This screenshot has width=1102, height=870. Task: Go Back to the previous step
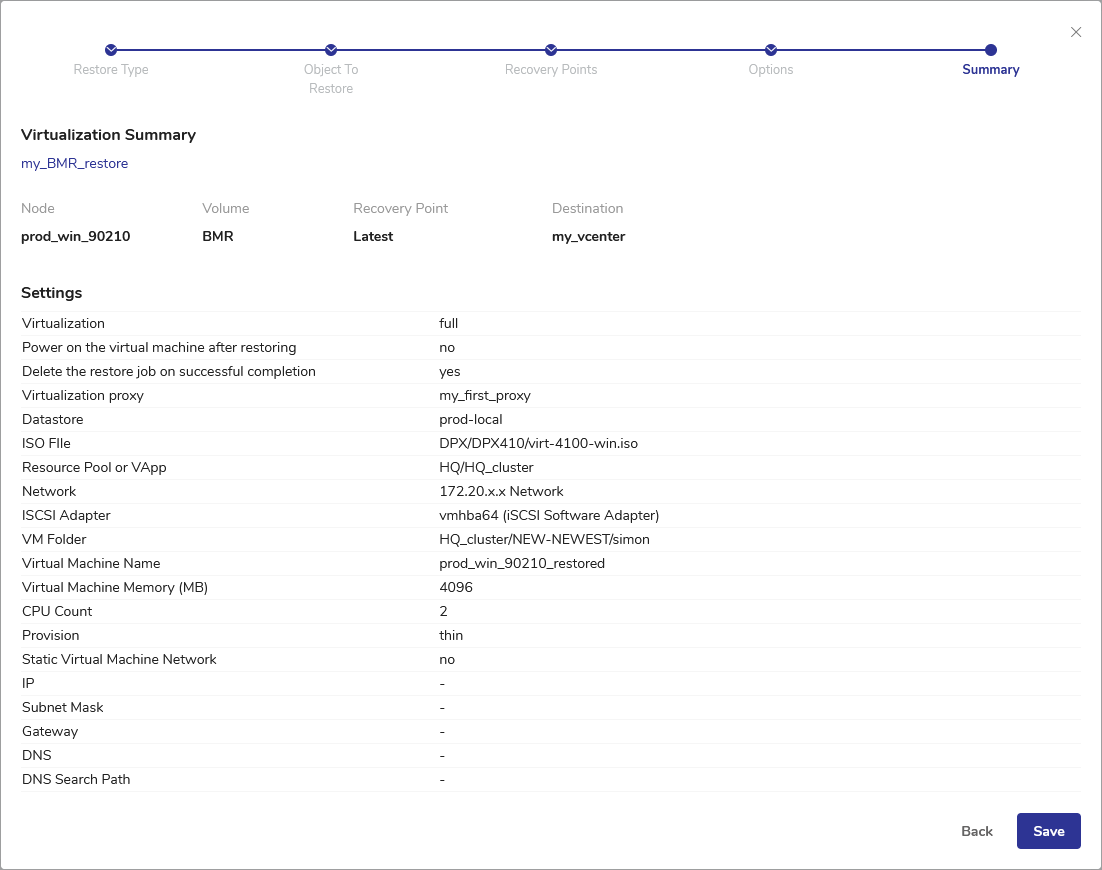click(976, 831)
